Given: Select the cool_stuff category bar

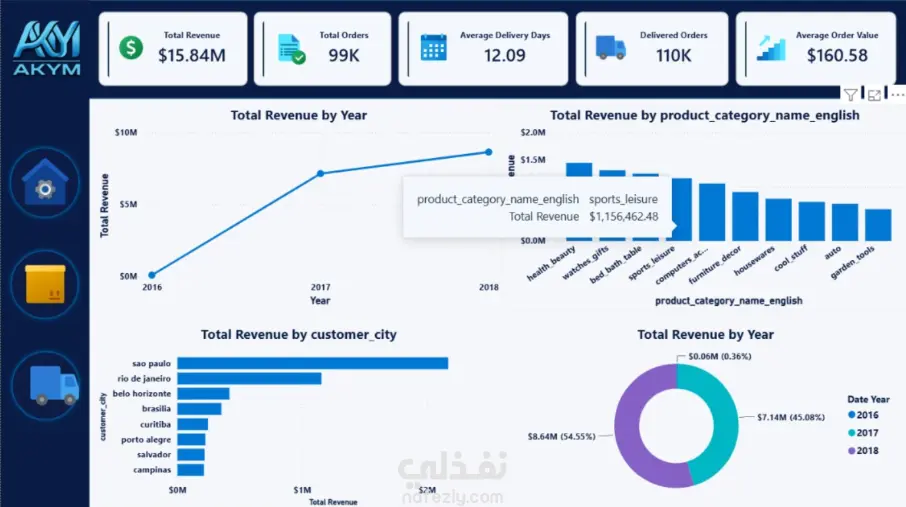Looking at the screenshot, I should (x=812, y=221).
